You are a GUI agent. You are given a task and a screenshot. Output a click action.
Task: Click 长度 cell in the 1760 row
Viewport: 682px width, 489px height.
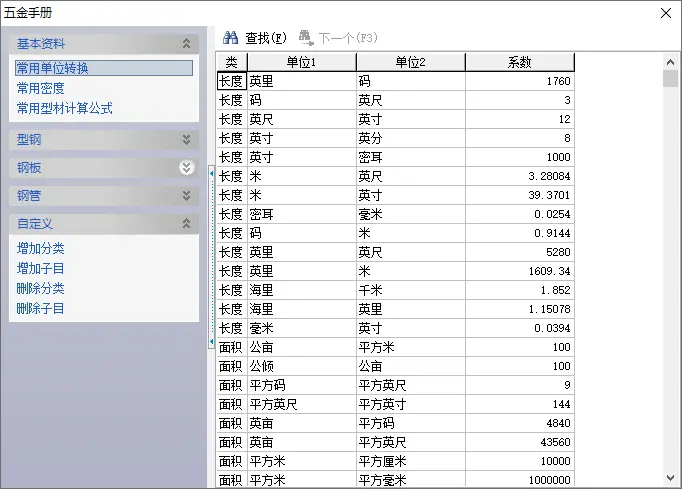coord(232,81)
